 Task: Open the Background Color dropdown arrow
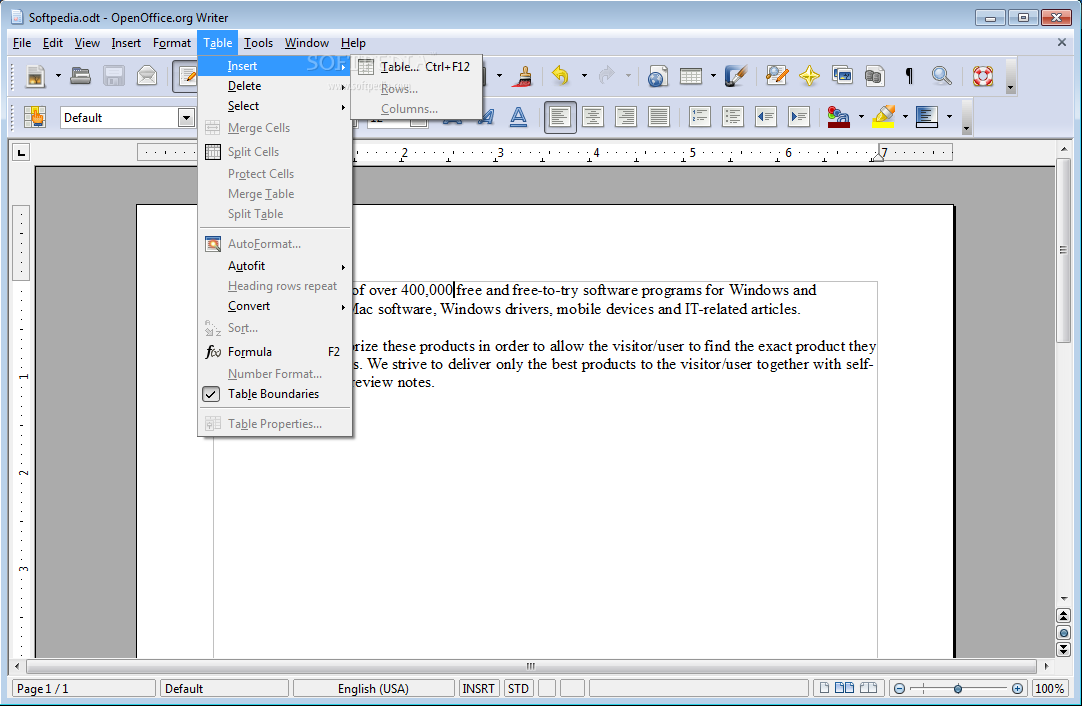949,117
